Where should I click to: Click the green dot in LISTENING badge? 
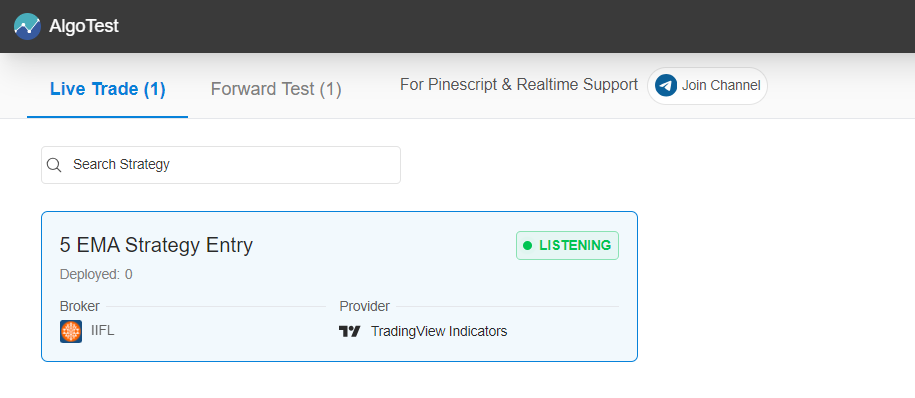pos(528,246)
